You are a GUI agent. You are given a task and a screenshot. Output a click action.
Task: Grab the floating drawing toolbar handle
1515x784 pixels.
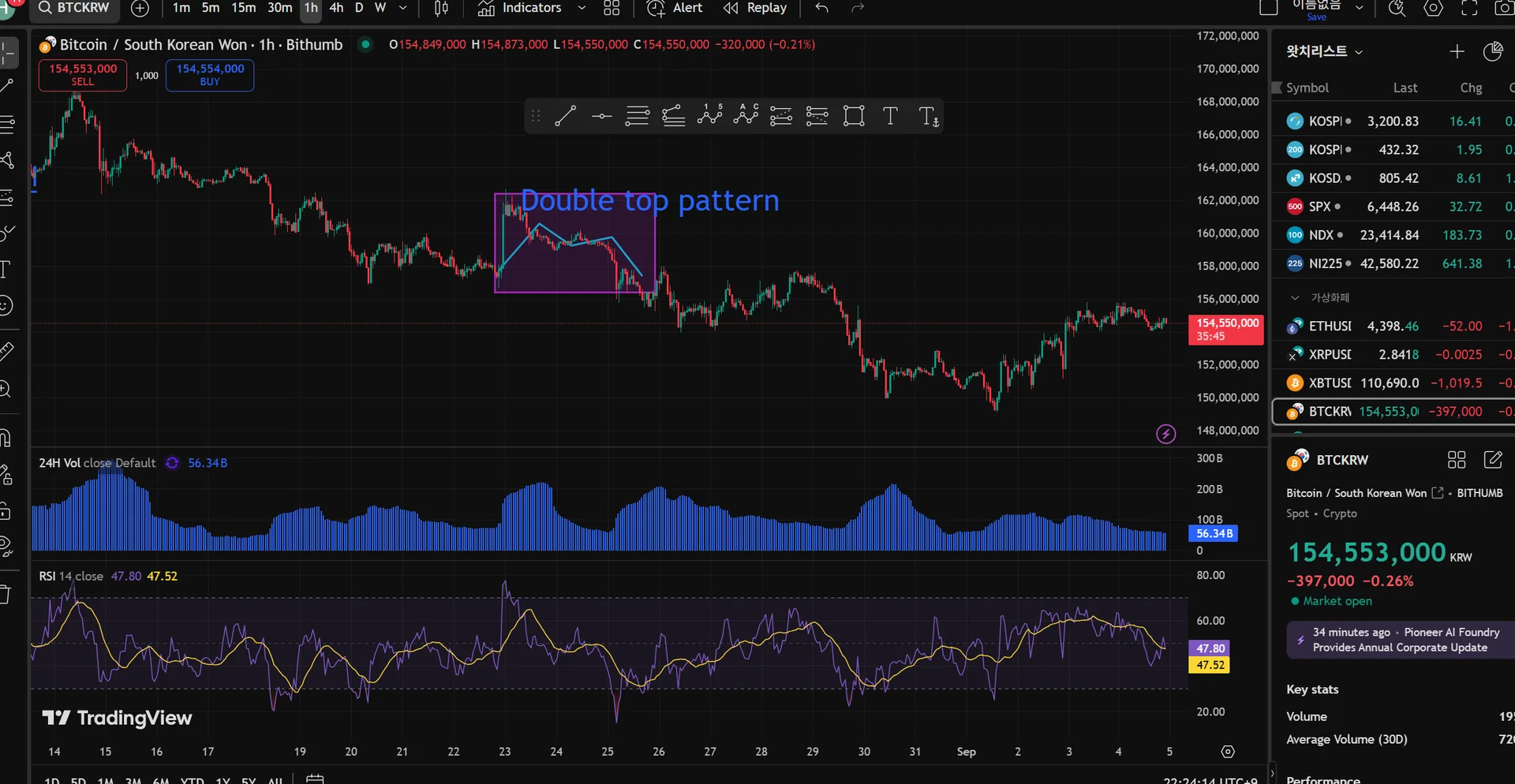(536, 117)
